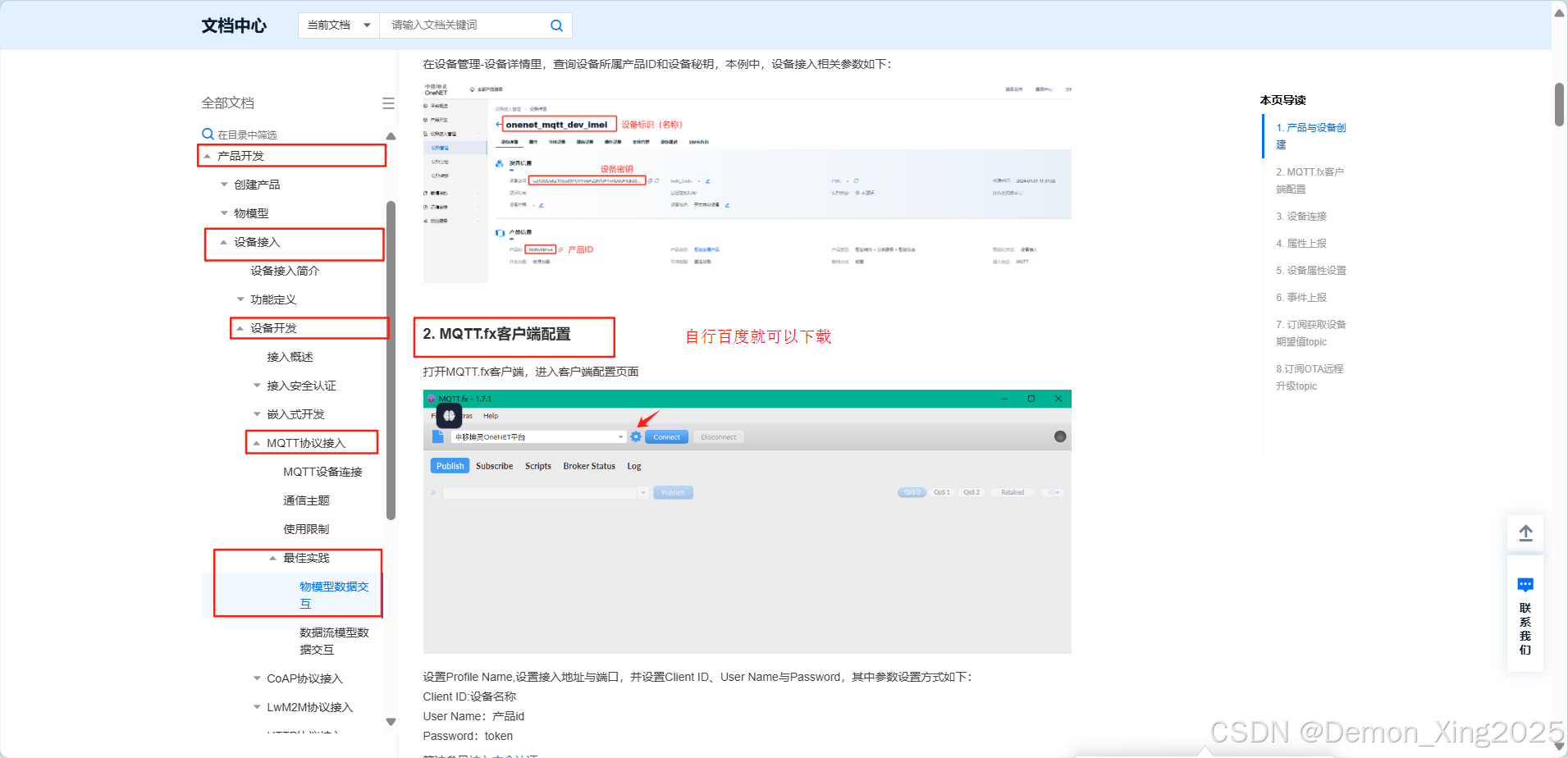Select Broker Status tab in MQTT.fx image
This screenshot has width=1568, height=758.
point(589,466)
